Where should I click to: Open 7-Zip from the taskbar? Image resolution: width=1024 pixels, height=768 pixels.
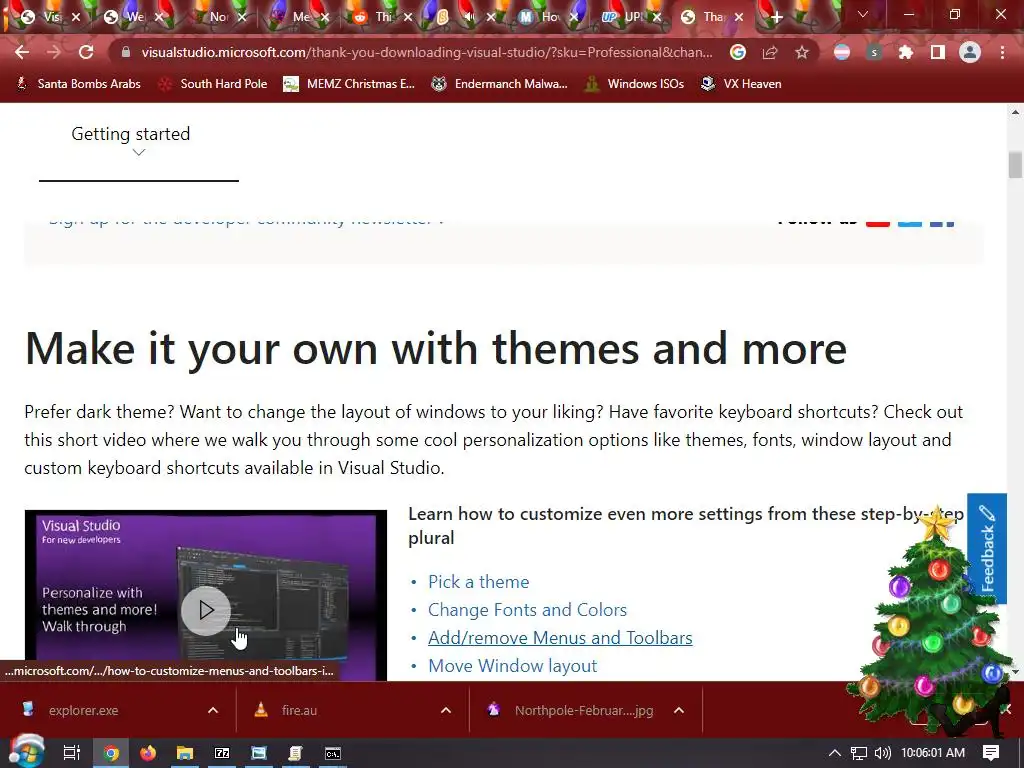[x=222, y=753]
